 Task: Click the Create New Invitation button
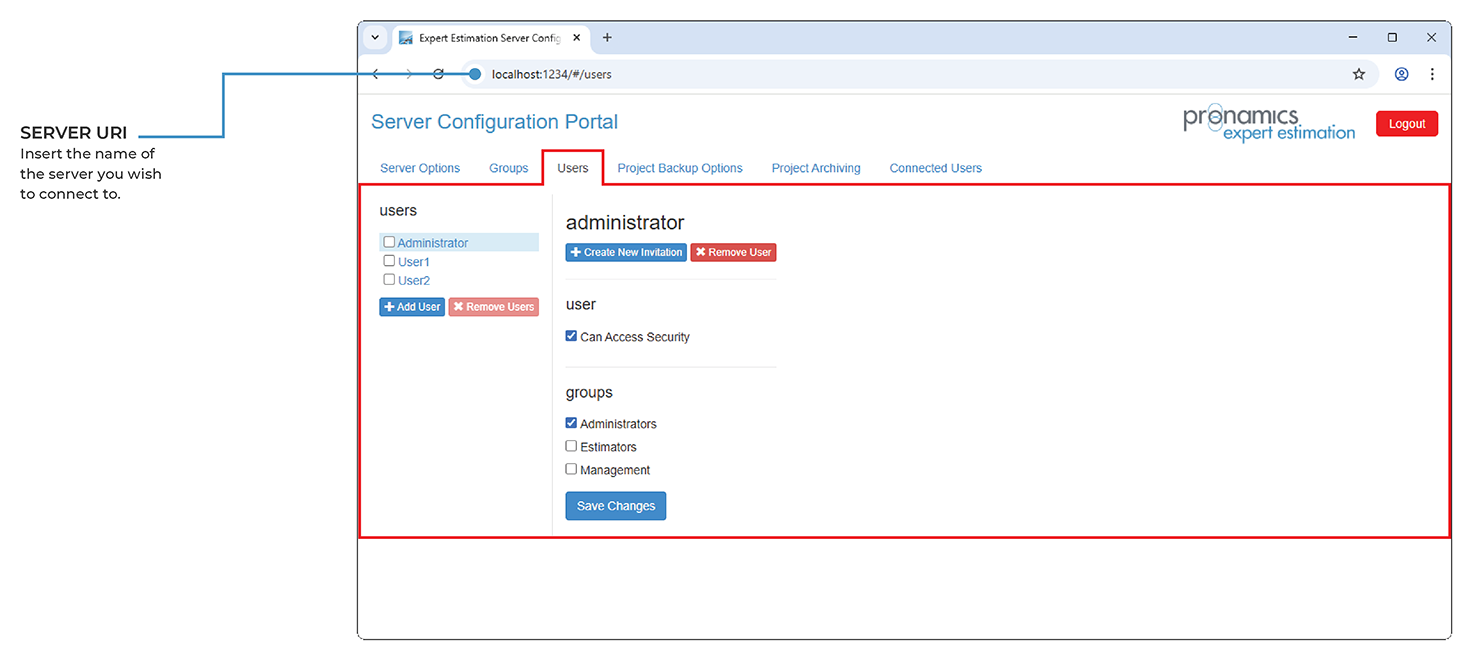(x=626, y=253)
